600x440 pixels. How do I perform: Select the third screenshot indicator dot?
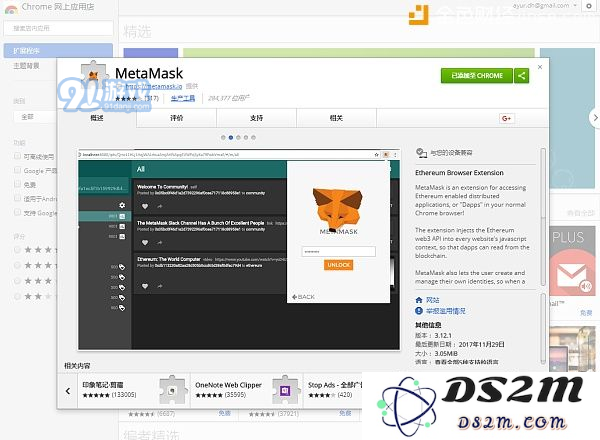coord(238,137)
